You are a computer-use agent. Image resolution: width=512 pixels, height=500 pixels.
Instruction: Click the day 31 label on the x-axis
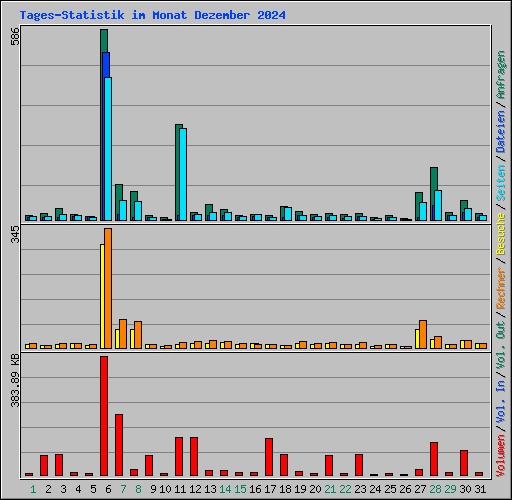(x=480, y=489)
